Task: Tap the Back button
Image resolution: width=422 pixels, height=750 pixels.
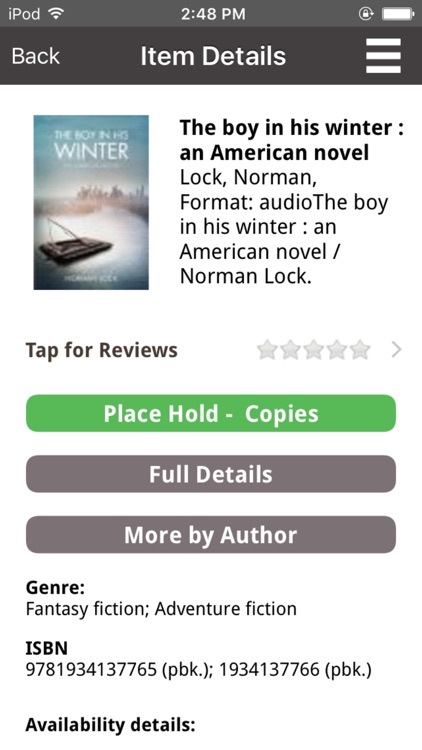Action: [35, 56]
